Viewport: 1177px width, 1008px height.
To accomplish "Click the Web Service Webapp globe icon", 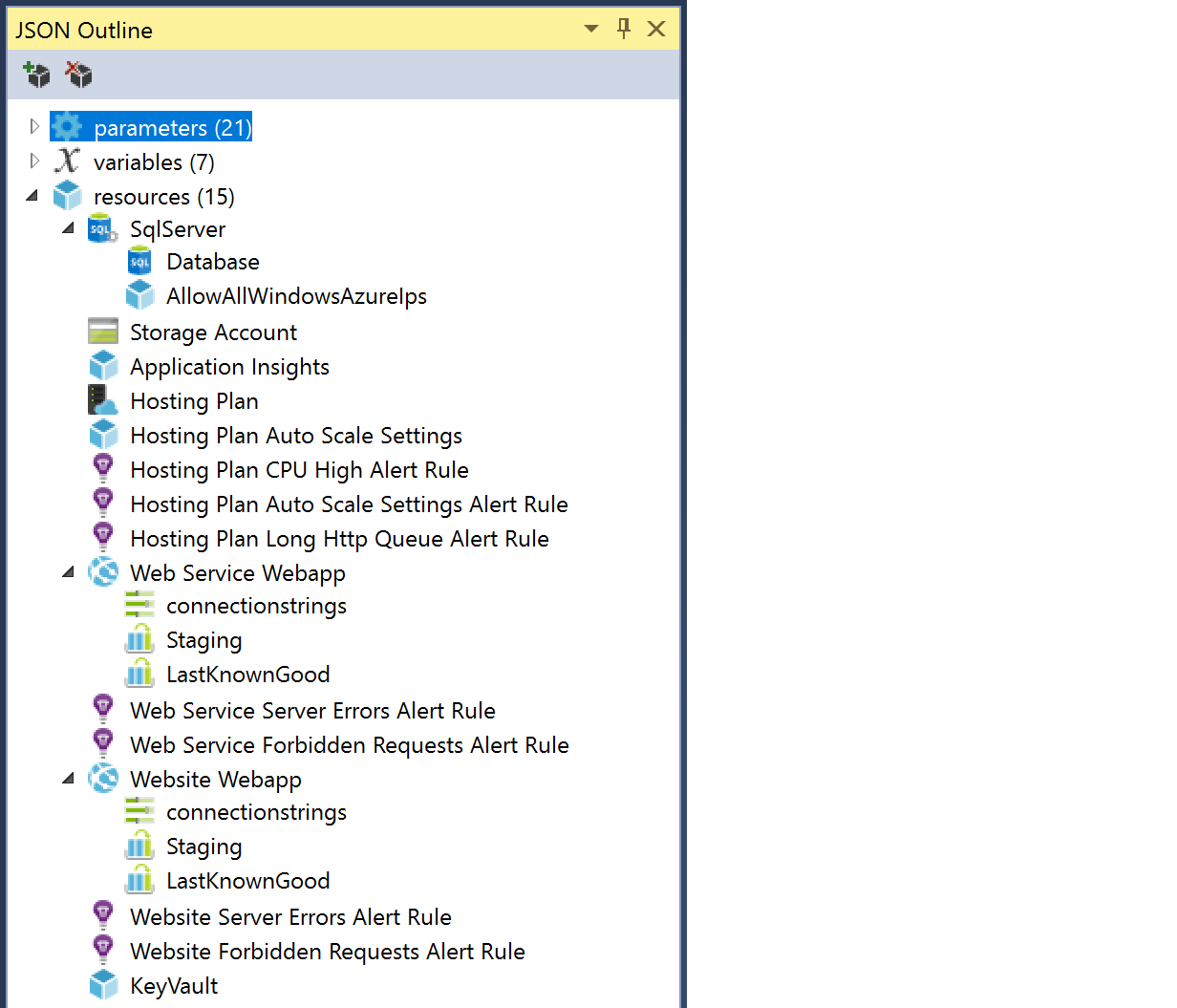I will click(x=102, y=572).
